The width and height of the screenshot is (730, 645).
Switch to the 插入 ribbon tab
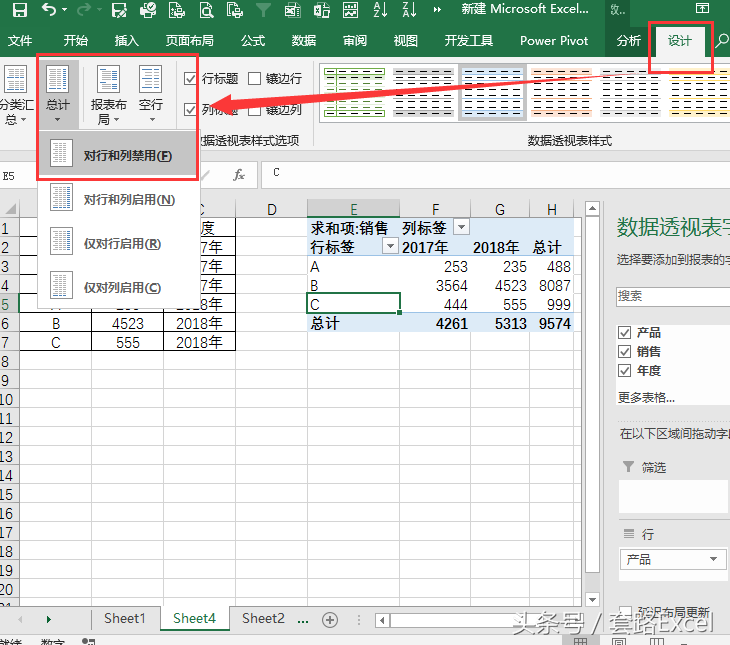click(x=127, y=41)
